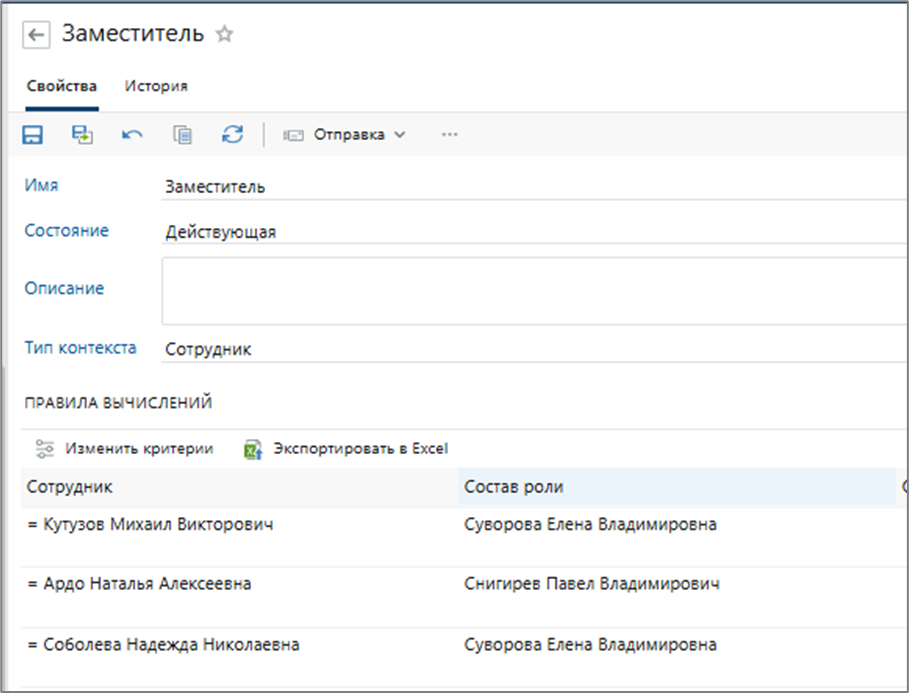
Task: Sort by the Состав роли column header
Action: coord(514,487)
